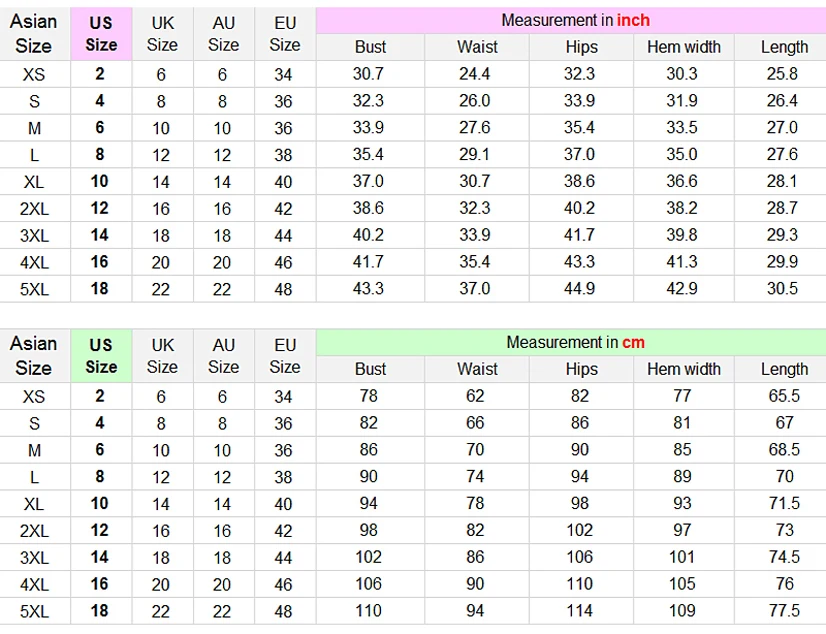Screen dimensions: 826x634
Task: Click waist value 24.4 for size XS
Action: (x=474, y=74)
